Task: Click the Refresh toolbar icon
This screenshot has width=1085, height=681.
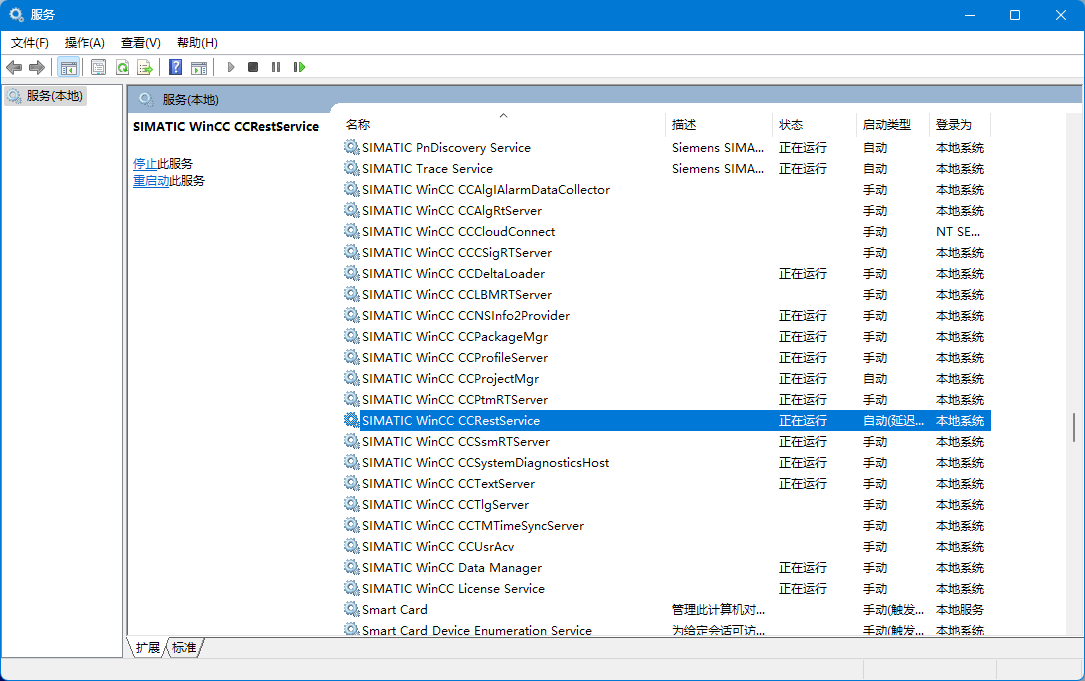Action: (122, 67)
